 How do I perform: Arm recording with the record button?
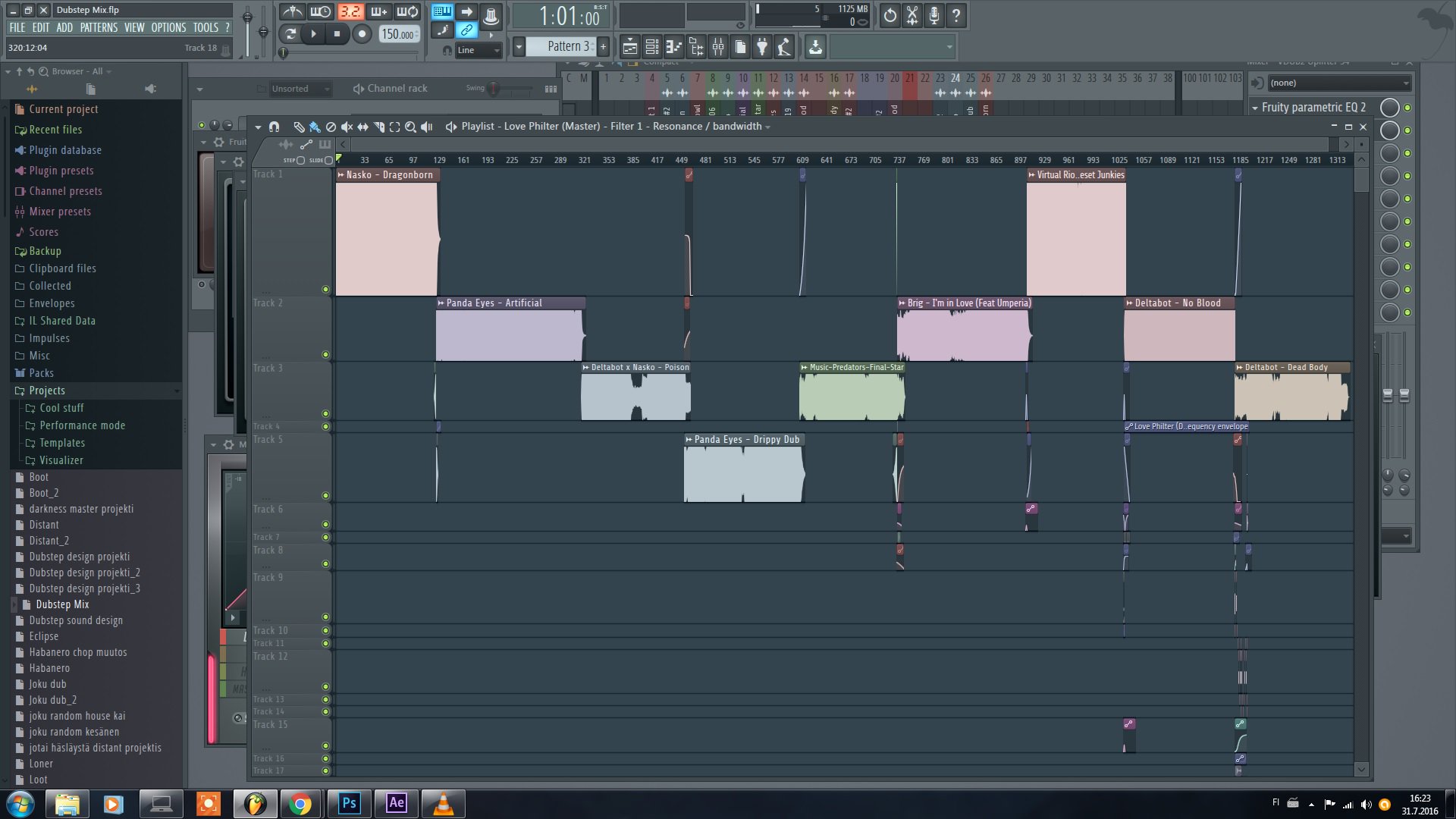tap(362, 33)
